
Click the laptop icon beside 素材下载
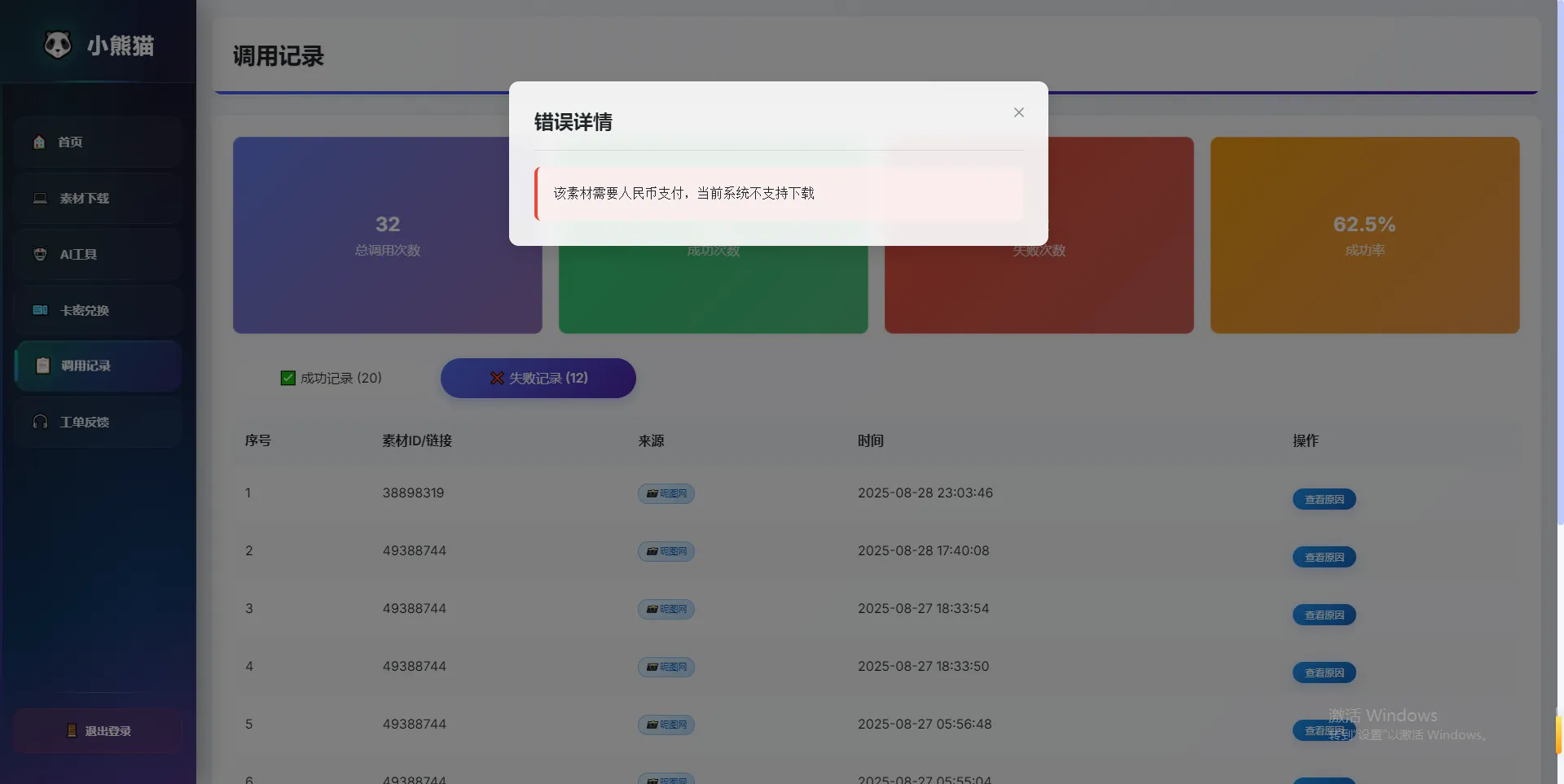click(40, 199)
